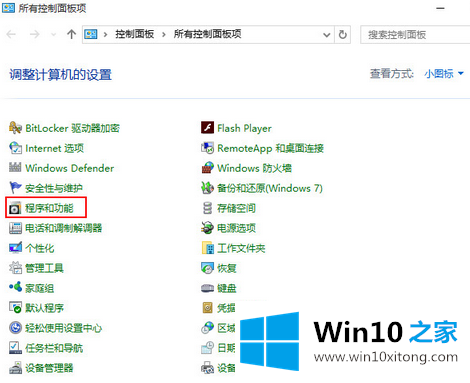This screenshot has height=383, width=470.
Task: Open the 电源选项 link
Action: tap(236, 228)
